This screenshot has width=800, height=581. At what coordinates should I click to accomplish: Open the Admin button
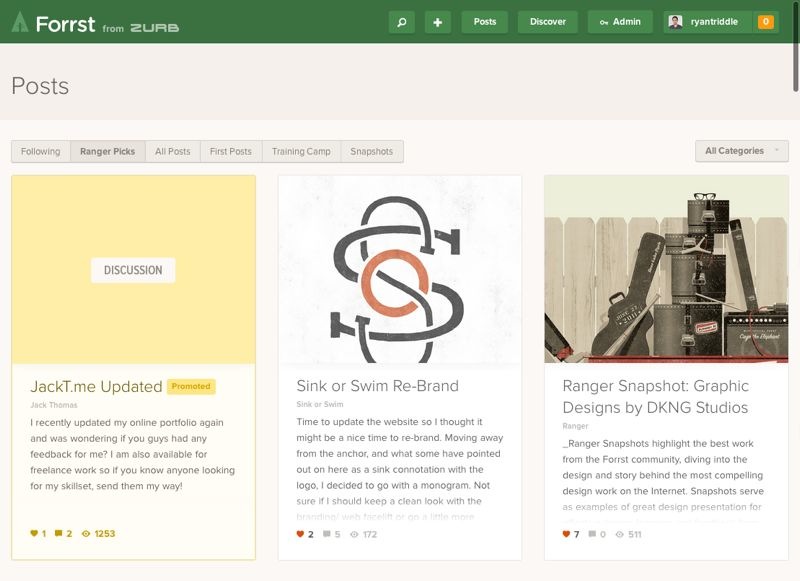coord(620,22)
